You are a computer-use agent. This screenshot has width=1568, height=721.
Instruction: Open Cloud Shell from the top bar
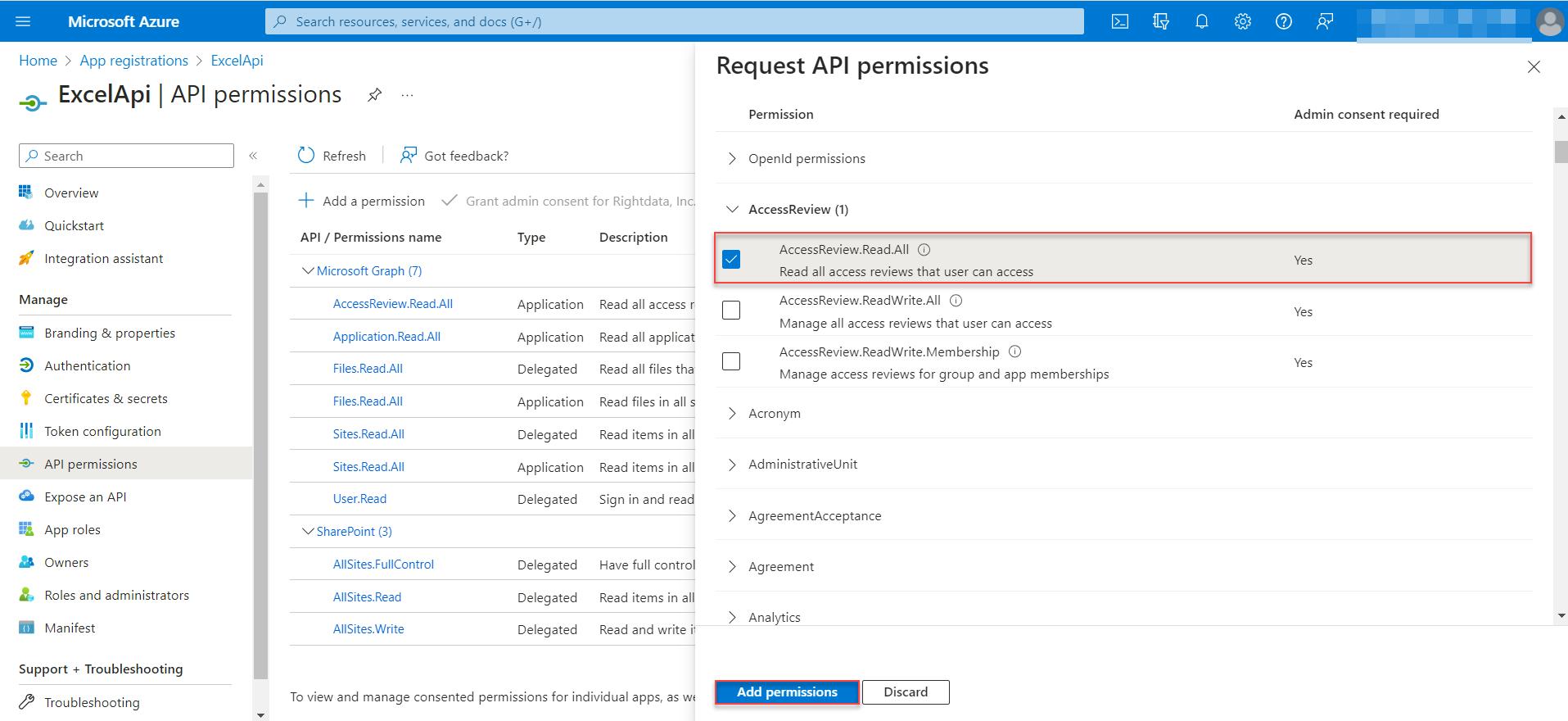click(1119, 22)
